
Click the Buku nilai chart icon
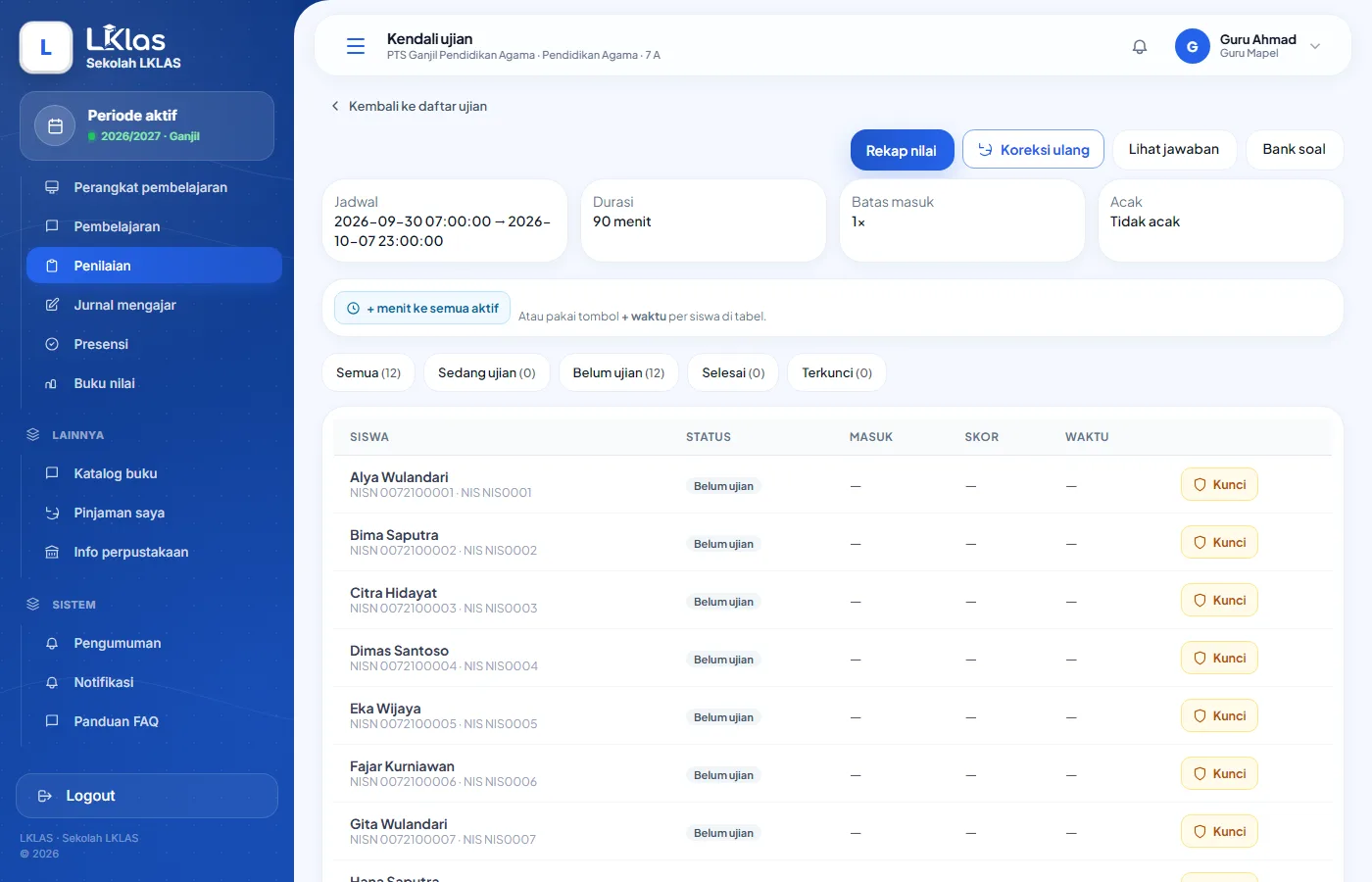coord(52,383)
